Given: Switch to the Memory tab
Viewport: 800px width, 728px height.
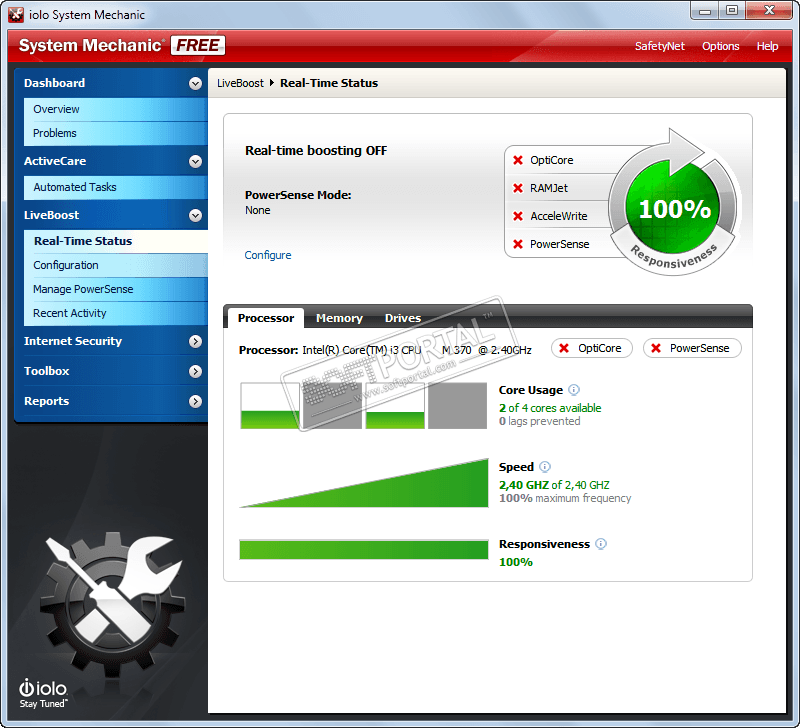Looking at the screenshot, I should pos(339,318).
